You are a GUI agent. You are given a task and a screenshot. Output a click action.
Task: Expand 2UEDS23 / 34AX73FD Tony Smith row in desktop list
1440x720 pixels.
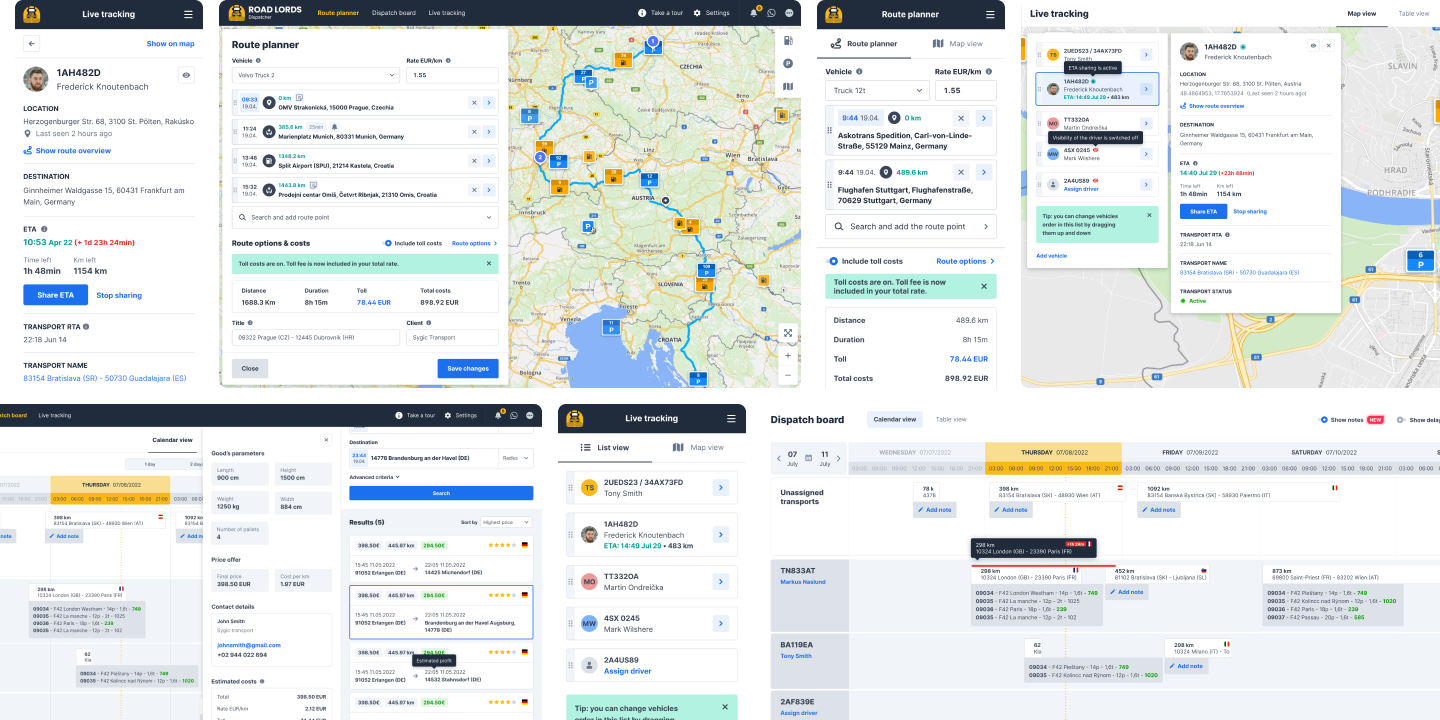coord(1147,55)
